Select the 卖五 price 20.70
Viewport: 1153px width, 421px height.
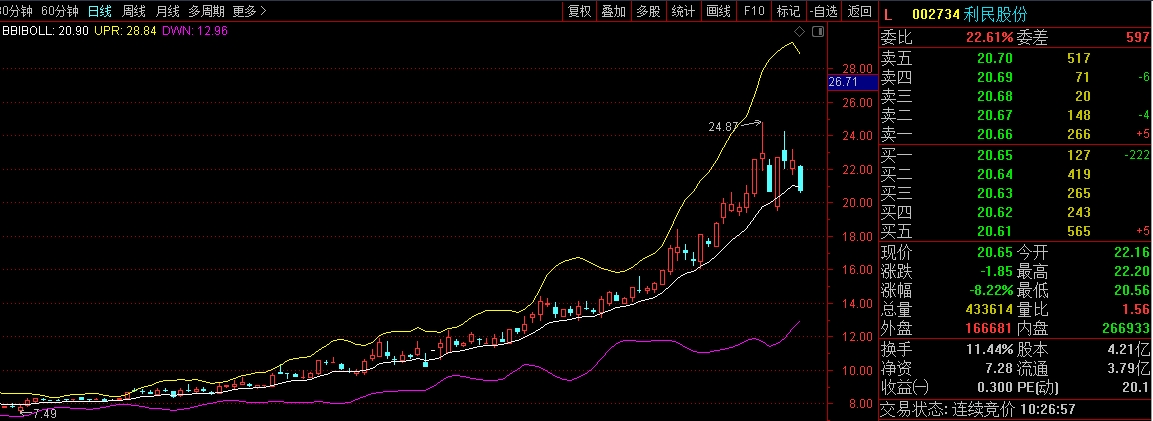[x=994, y=58]
